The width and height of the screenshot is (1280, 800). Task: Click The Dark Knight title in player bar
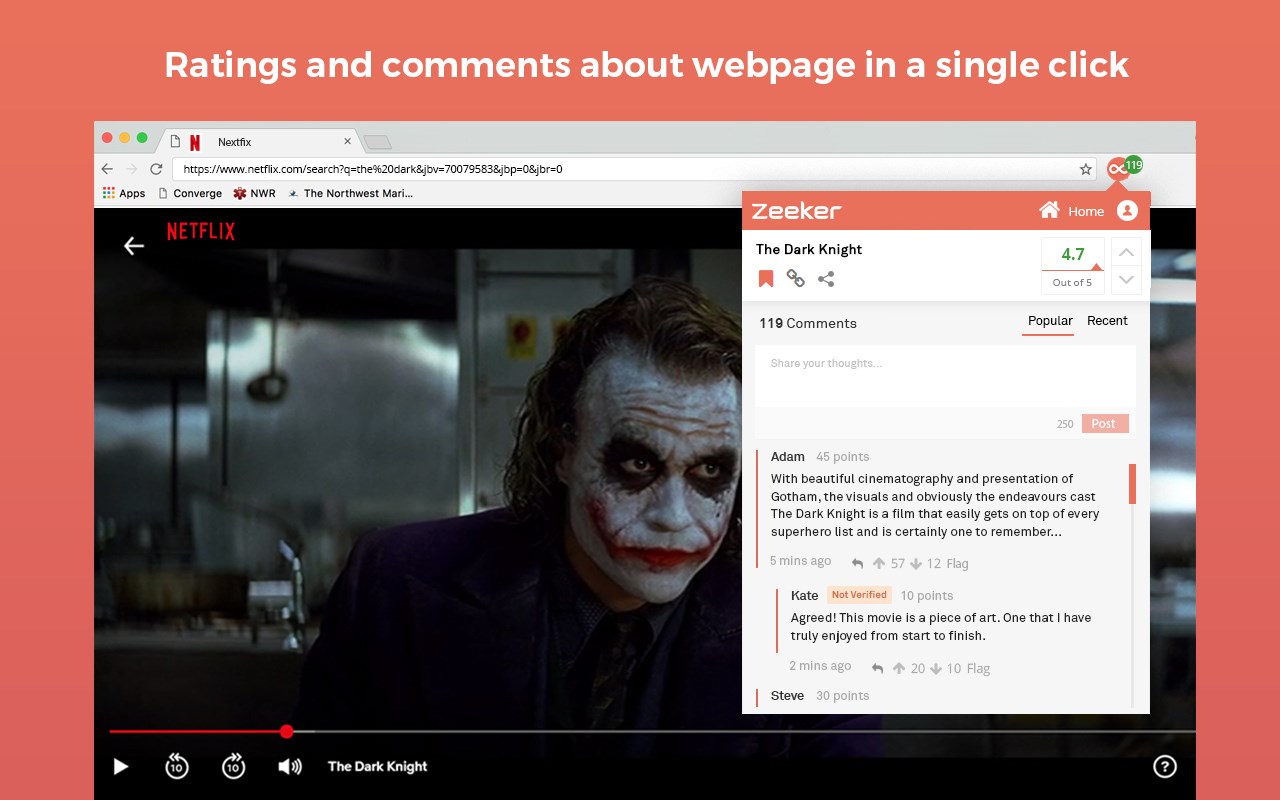point(378,767)
